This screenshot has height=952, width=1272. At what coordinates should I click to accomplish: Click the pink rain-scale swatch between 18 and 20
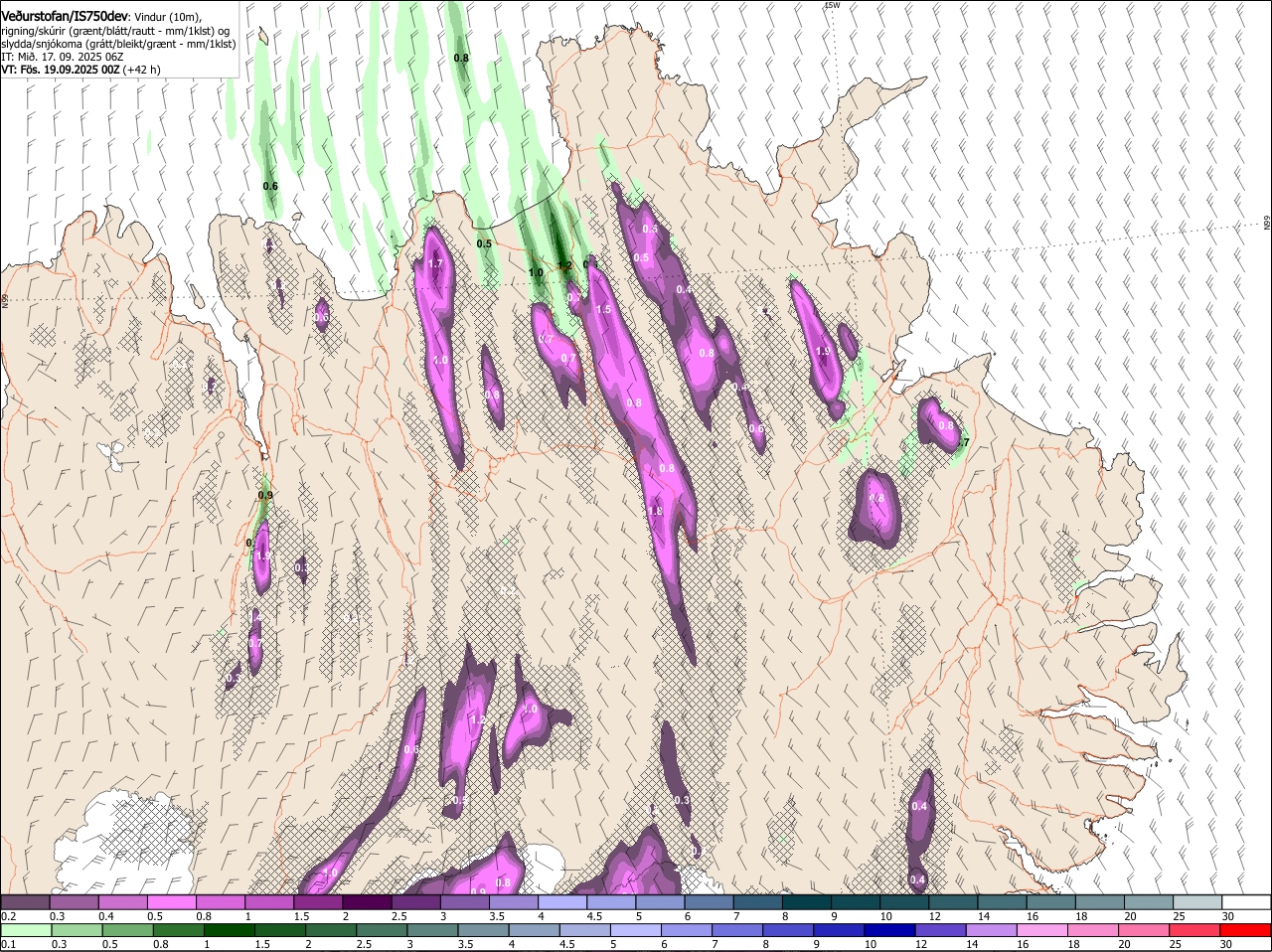pos(1093,930)
